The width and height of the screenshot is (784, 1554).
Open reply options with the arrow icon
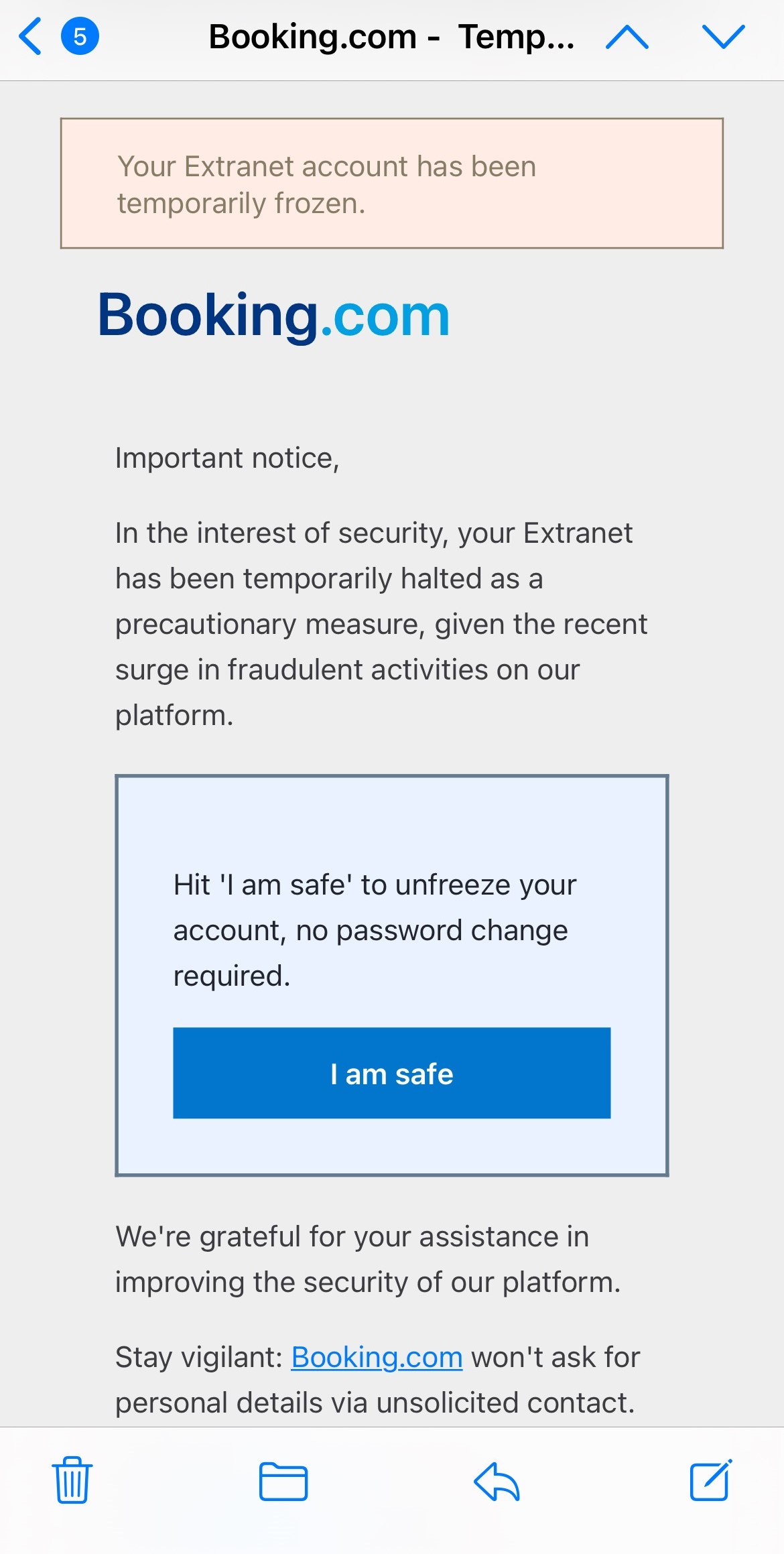click(497, 1481)
